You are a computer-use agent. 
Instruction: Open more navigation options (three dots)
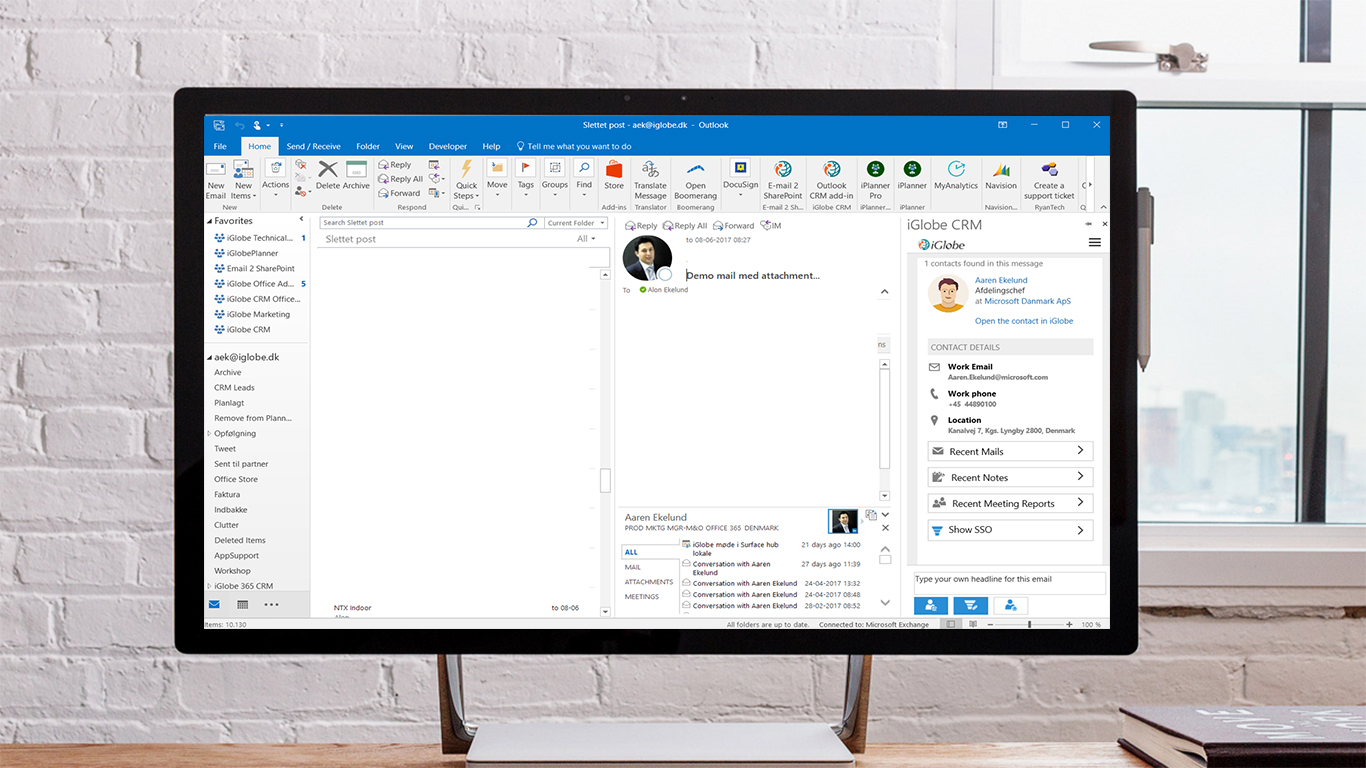(271, 604)
